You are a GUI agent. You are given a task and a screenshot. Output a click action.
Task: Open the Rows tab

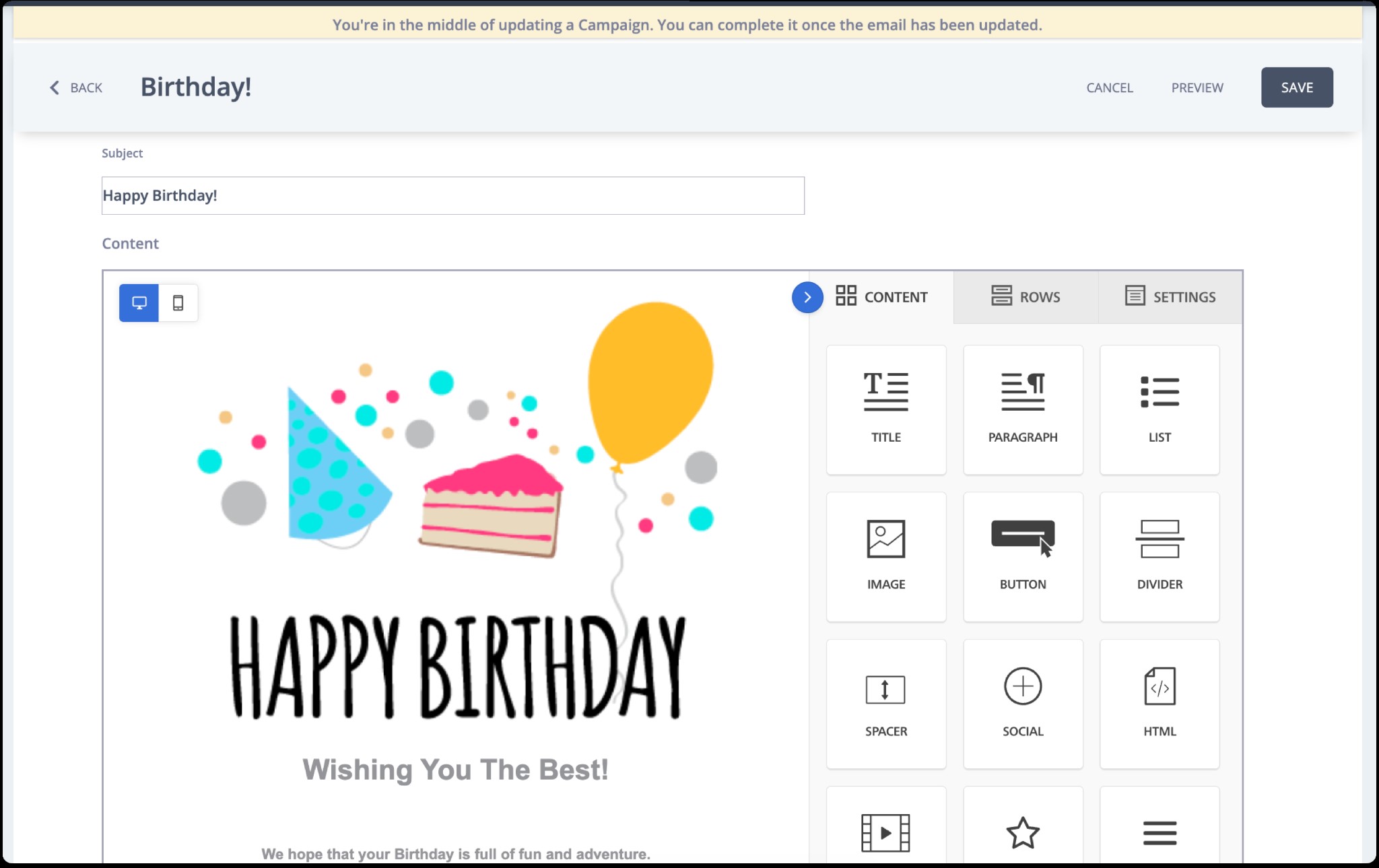point(1026,297)
